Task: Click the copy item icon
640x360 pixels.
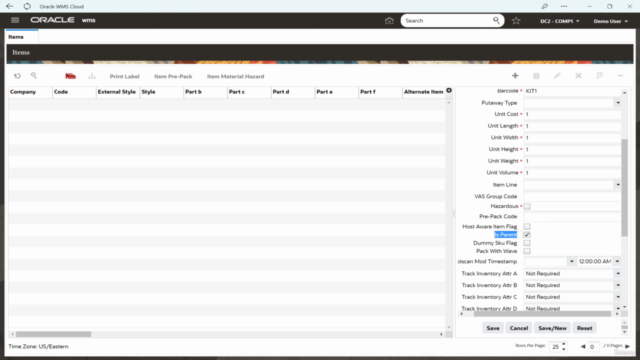Action: click(x=536, y=76)
